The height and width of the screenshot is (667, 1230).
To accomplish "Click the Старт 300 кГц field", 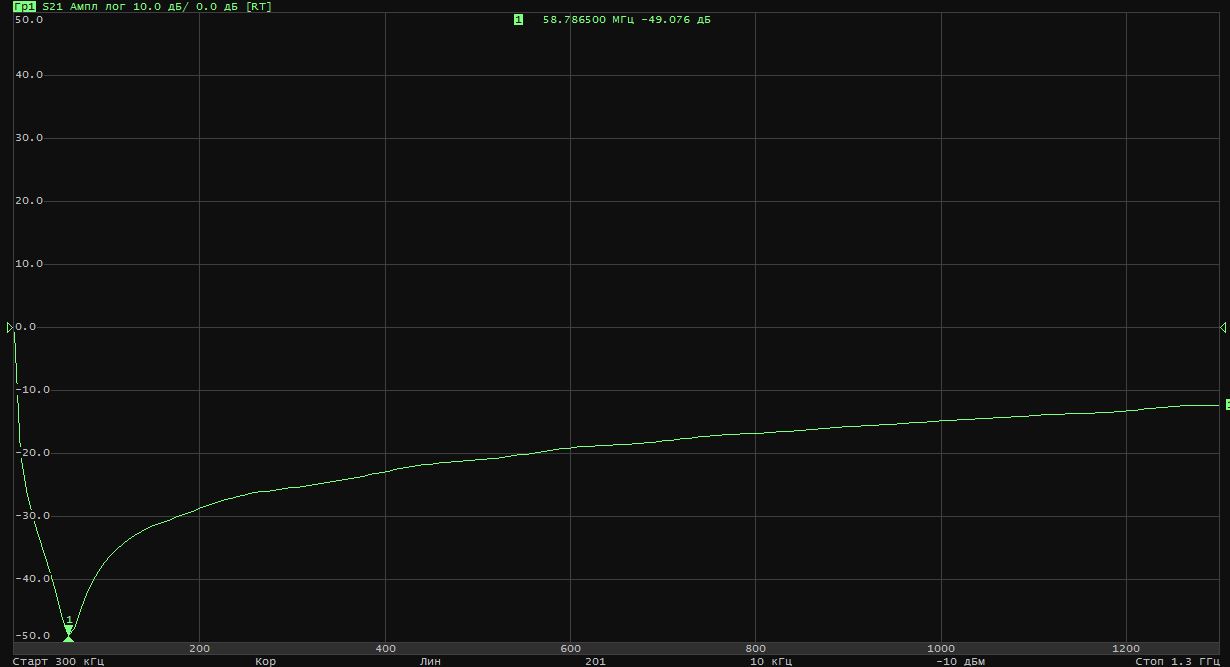I will pyautogui.click(x=60, y=661).
